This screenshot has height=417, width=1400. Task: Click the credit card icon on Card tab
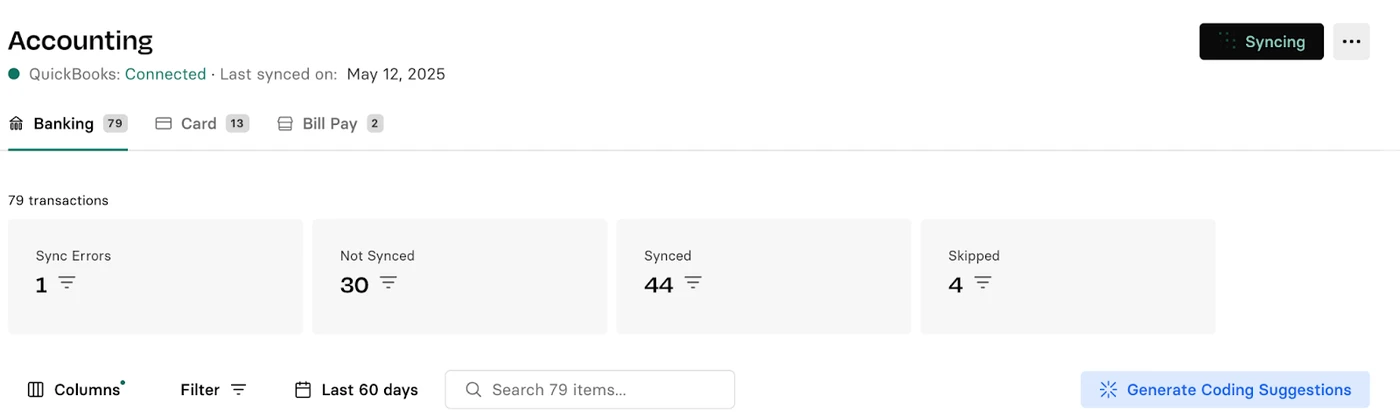164,124
